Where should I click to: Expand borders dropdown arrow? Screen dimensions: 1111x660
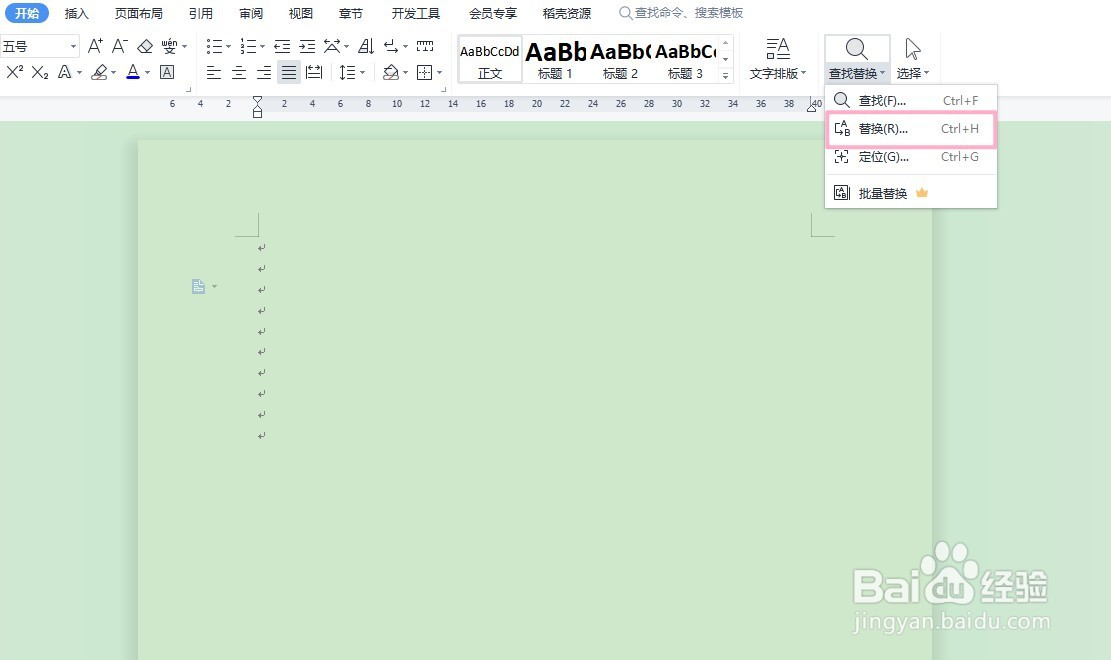click(x=439, y=72)
